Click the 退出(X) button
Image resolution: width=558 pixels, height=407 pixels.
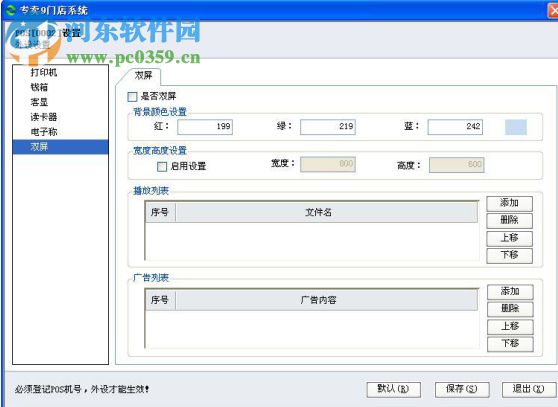click(x=529, y=390)
